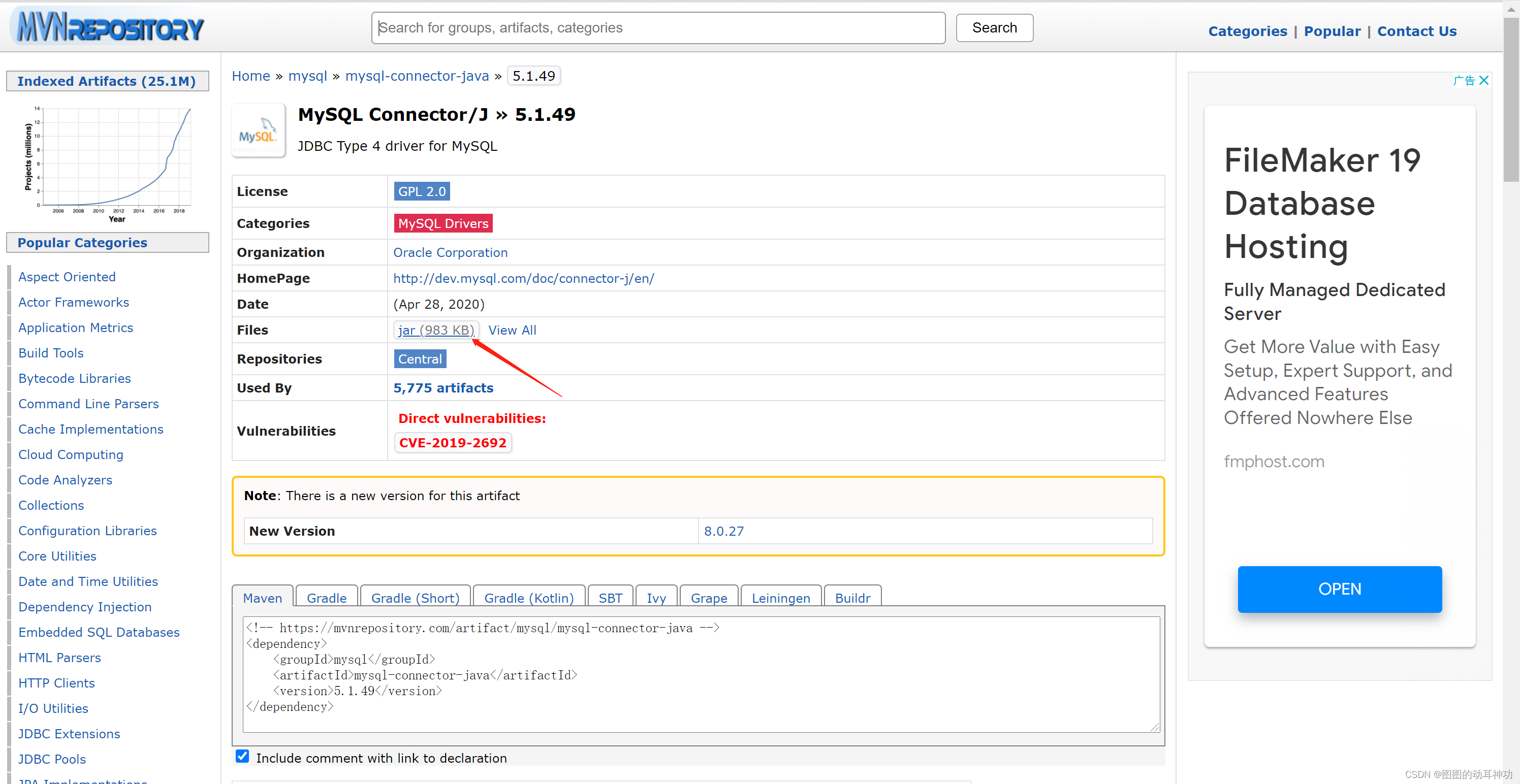This screenshot has width=1520, height=784.
Task: Switch to the Gradle tab
Action: click(326, 598)
